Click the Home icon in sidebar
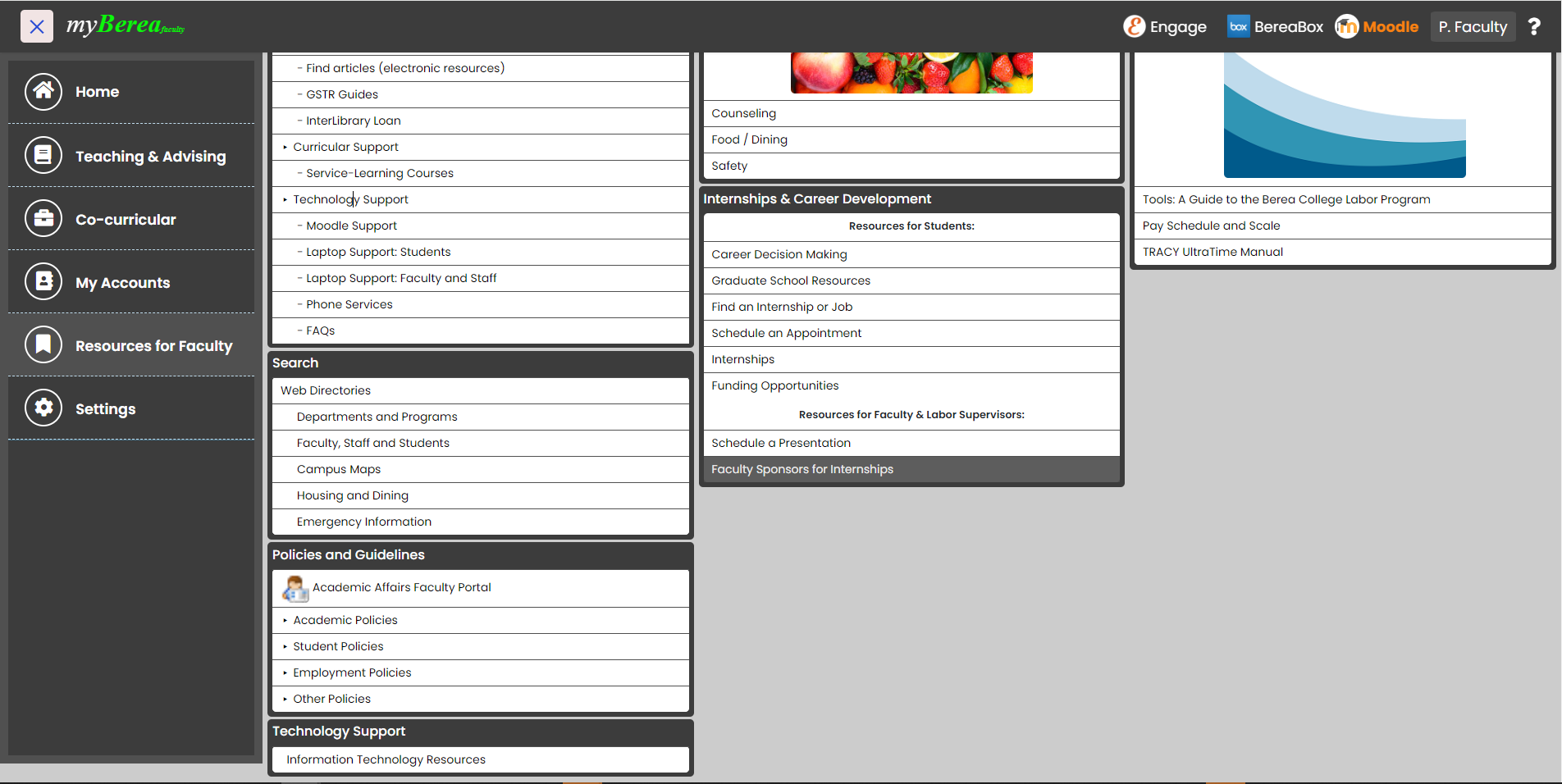 click(43, 92)
